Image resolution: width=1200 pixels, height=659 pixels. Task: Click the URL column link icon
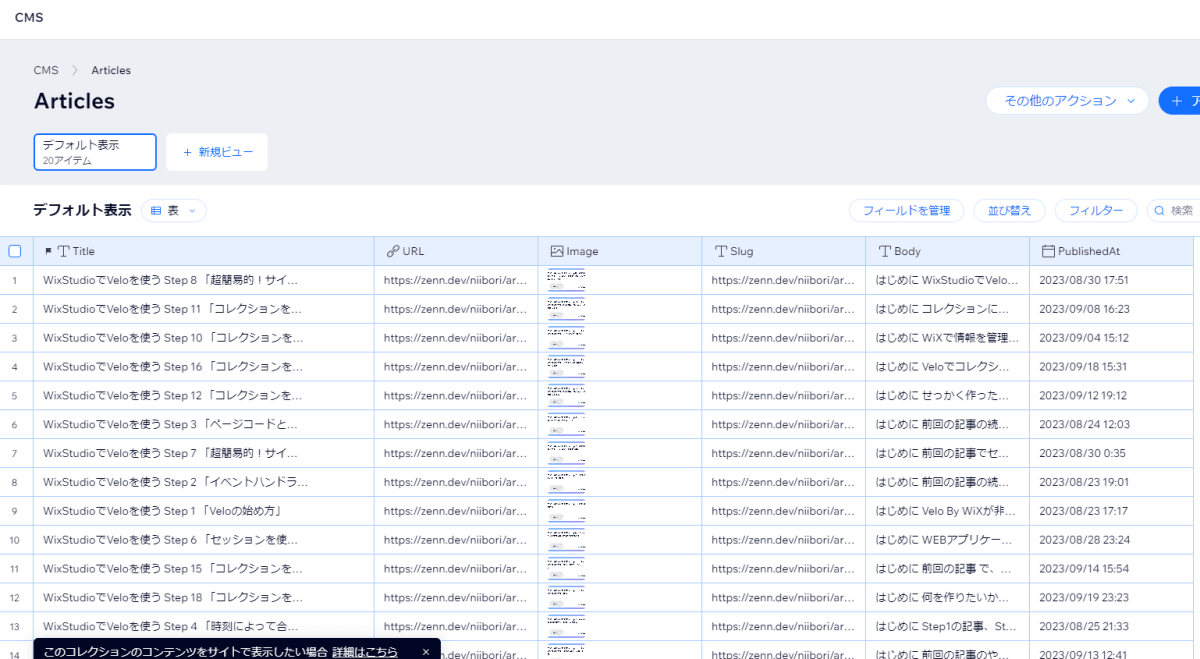coord(393,251)
